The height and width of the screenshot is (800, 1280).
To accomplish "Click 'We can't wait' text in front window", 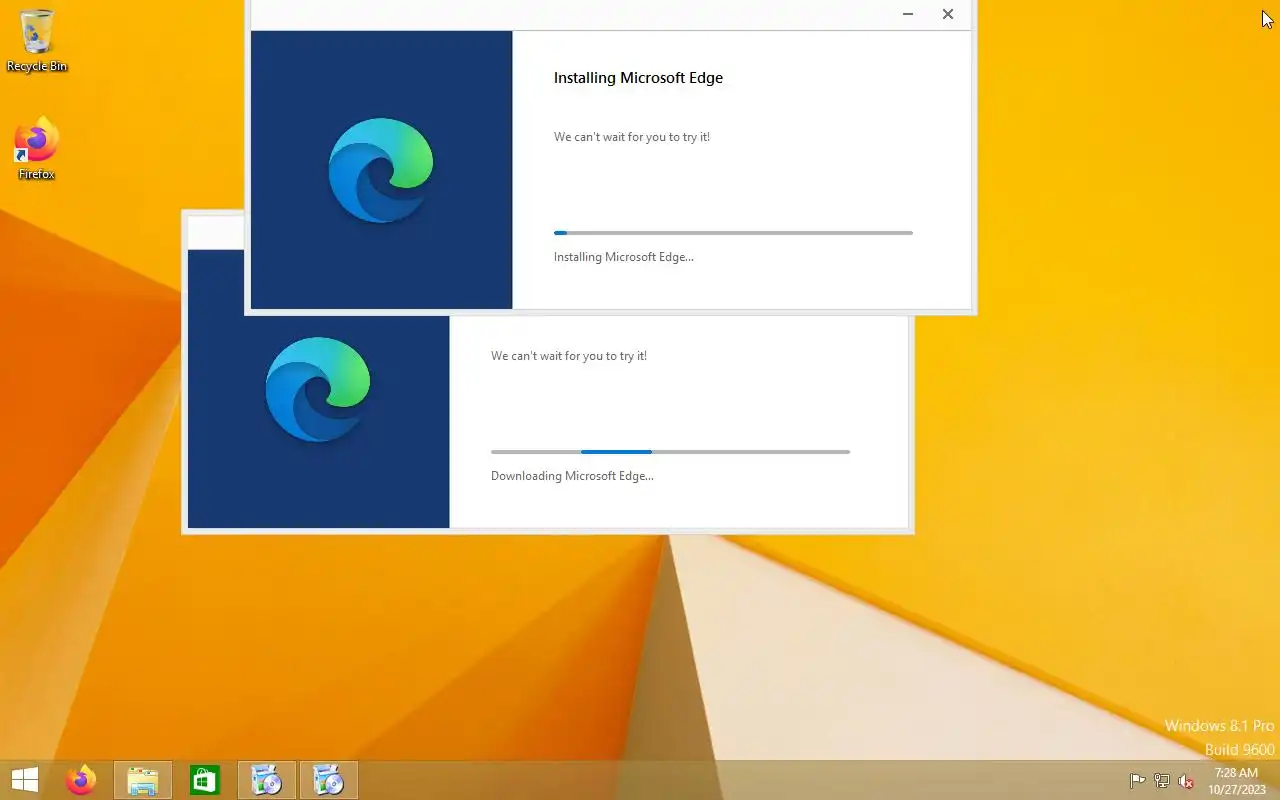I will pyautogui.click(x=632, y=137).
